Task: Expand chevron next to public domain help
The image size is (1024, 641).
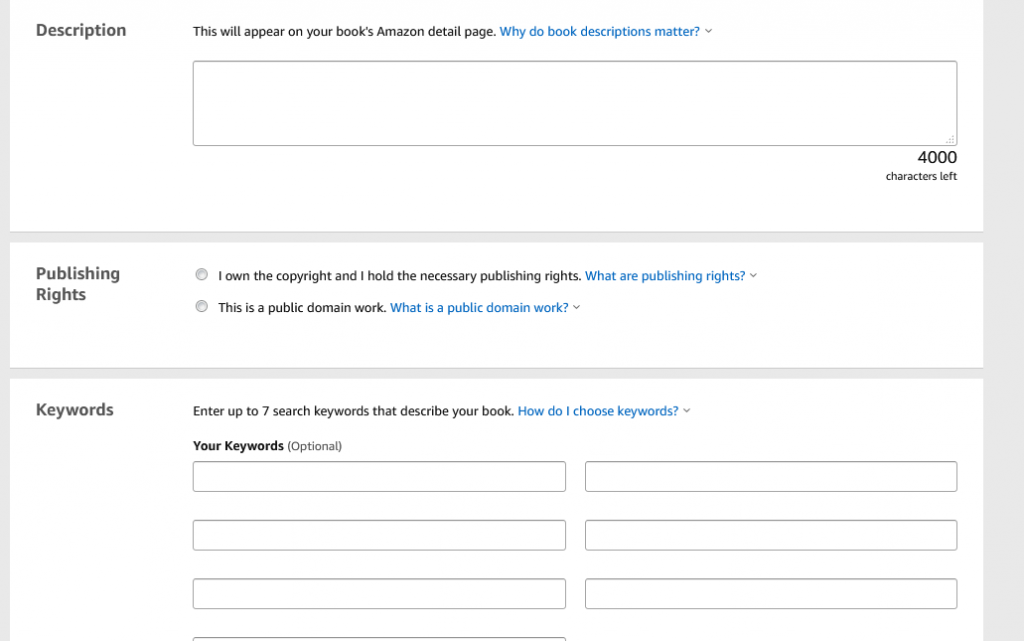Action: click(577, 307)
